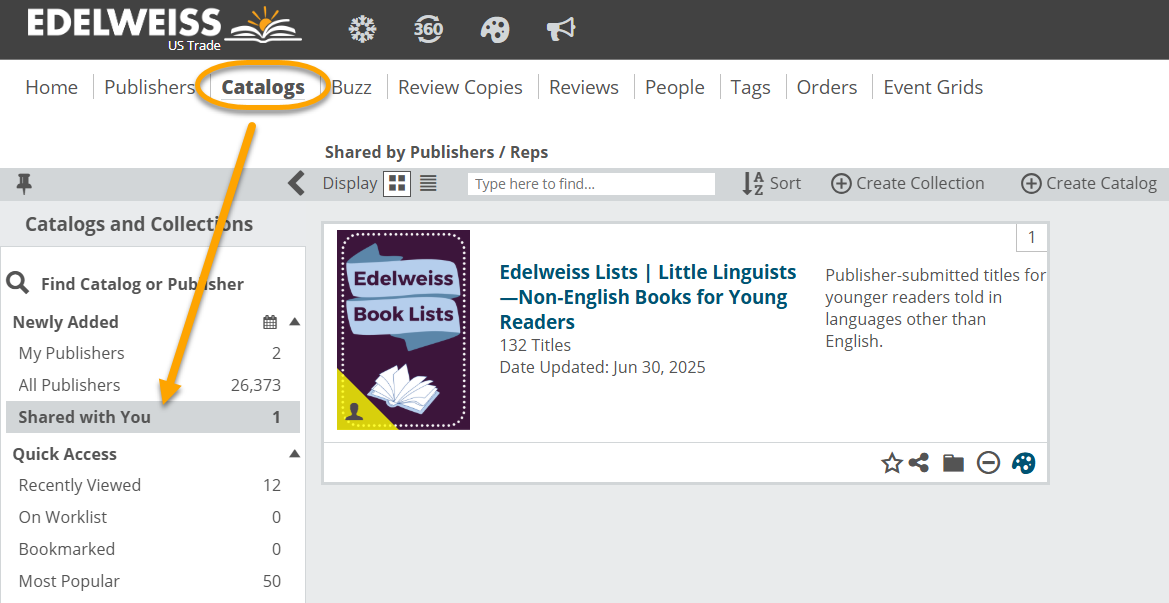Collapse the Quick Access section
1169x603 pixels.
pyautogui.click(x=294, y=454)
